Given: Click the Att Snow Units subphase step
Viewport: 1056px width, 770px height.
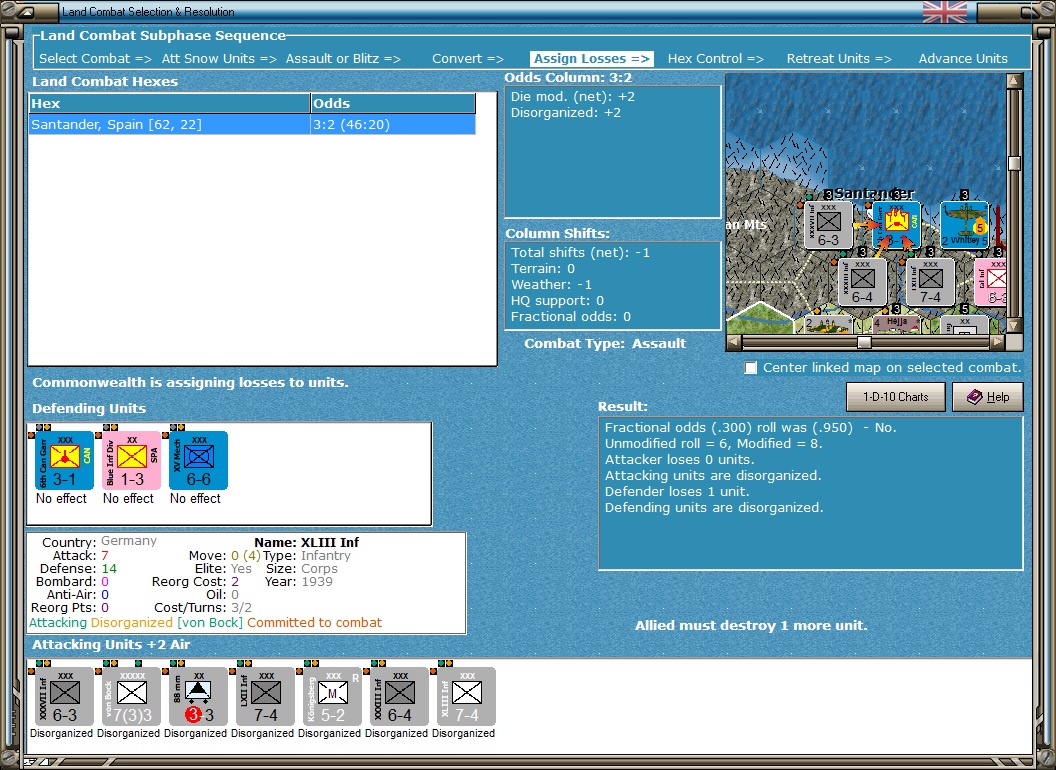Looking at the screenshot, I should pyautogui.click(x=219, y=59).
